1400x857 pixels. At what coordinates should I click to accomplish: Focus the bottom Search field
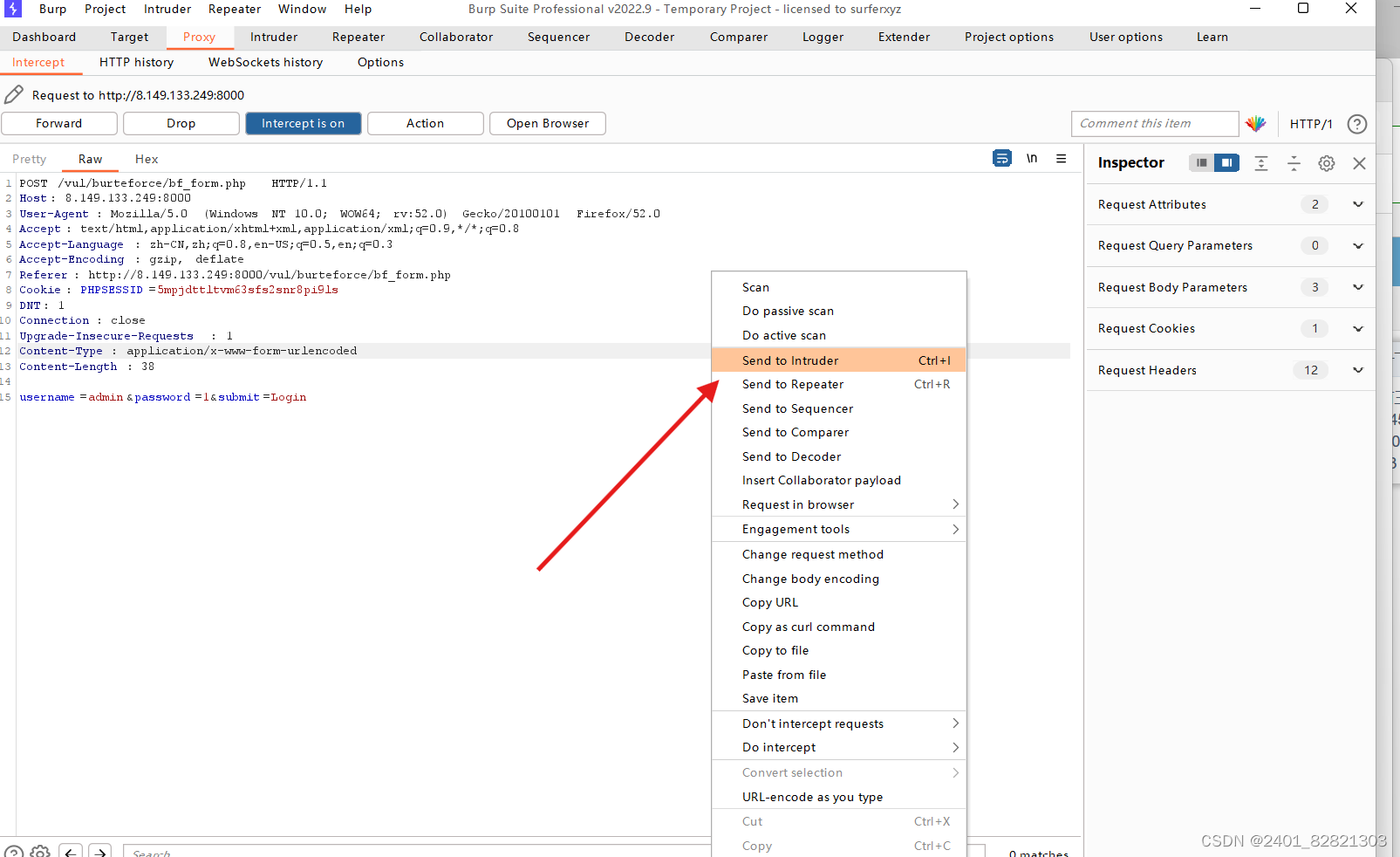419,853
